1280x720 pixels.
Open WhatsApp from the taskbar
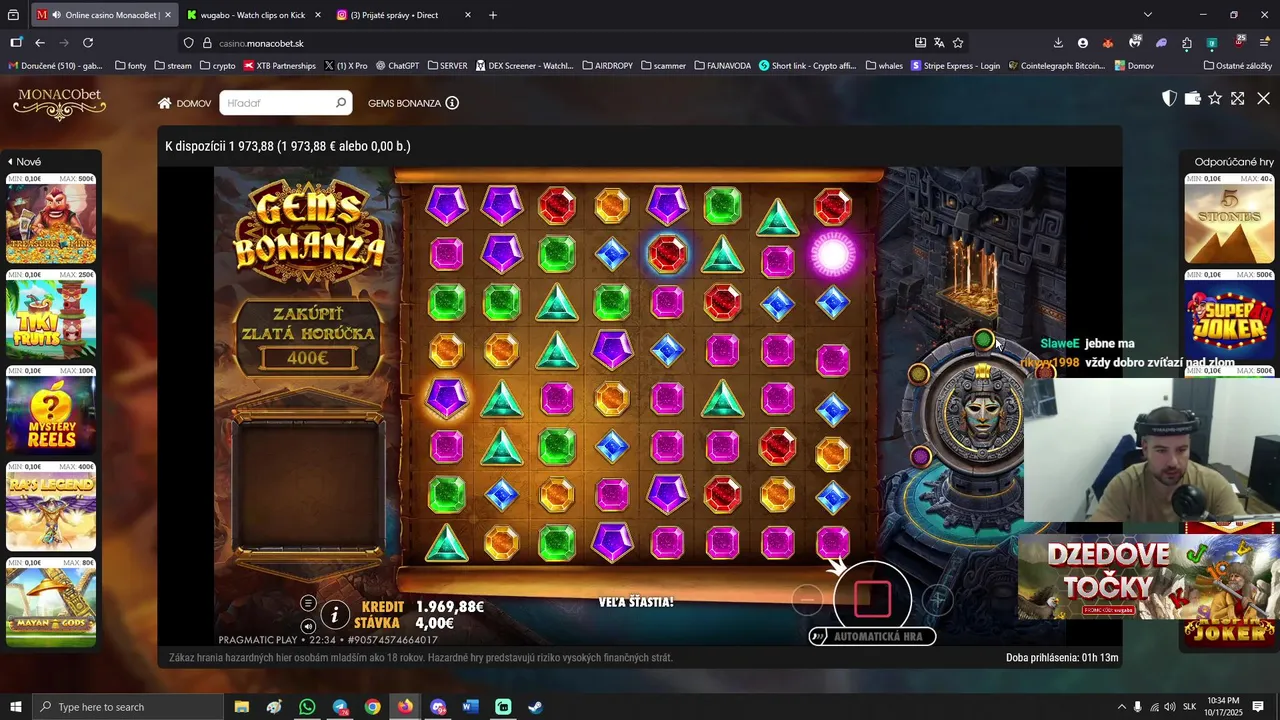pos(307,707)
